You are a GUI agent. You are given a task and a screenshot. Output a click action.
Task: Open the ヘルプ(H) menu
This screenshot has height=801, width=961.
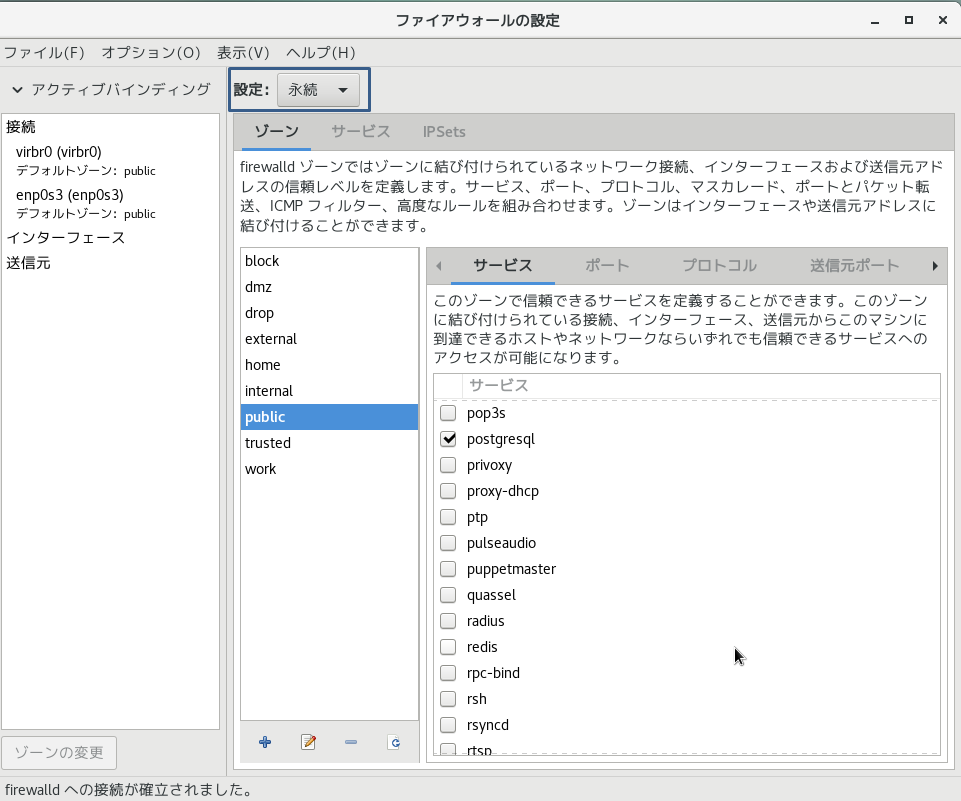pyautogui.click(x=321, y=53)
